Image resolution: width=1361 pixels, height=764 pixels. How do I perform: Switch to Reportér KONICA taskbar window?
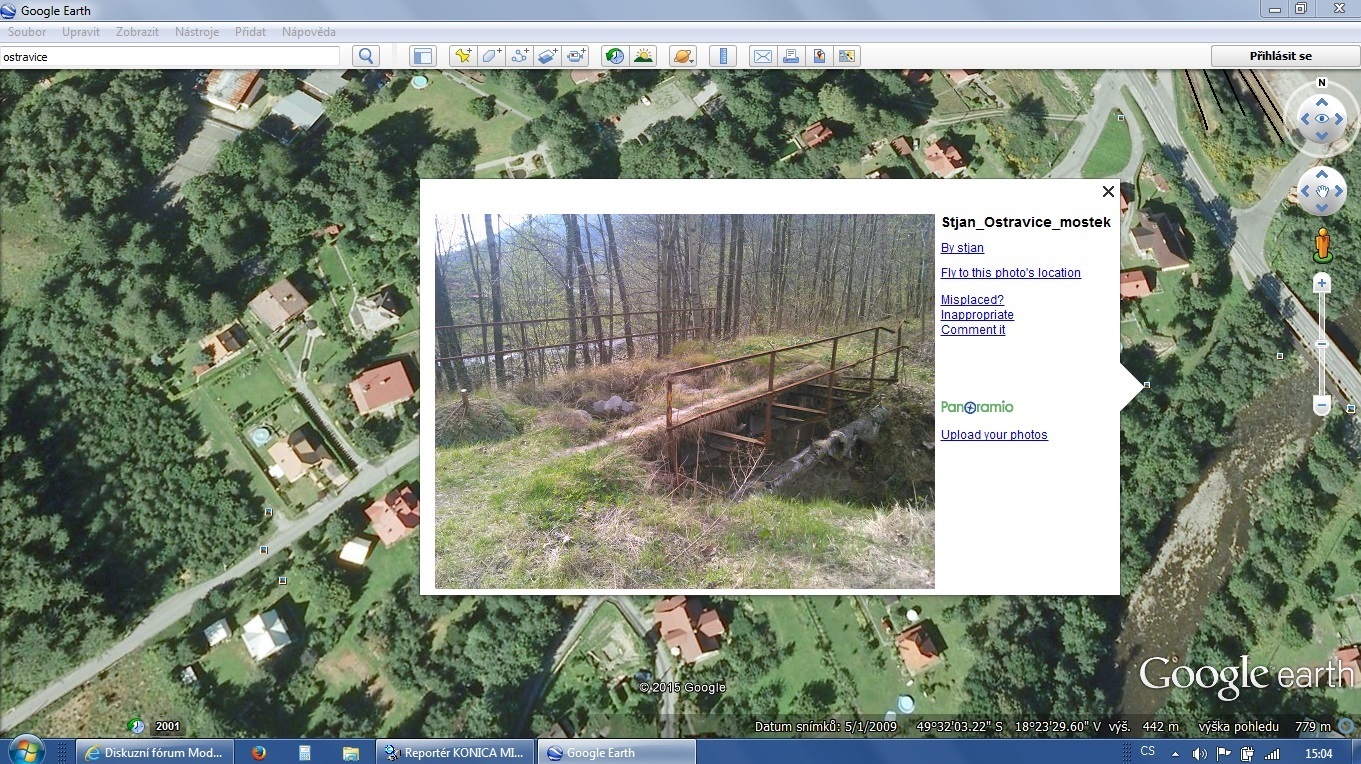455,753
